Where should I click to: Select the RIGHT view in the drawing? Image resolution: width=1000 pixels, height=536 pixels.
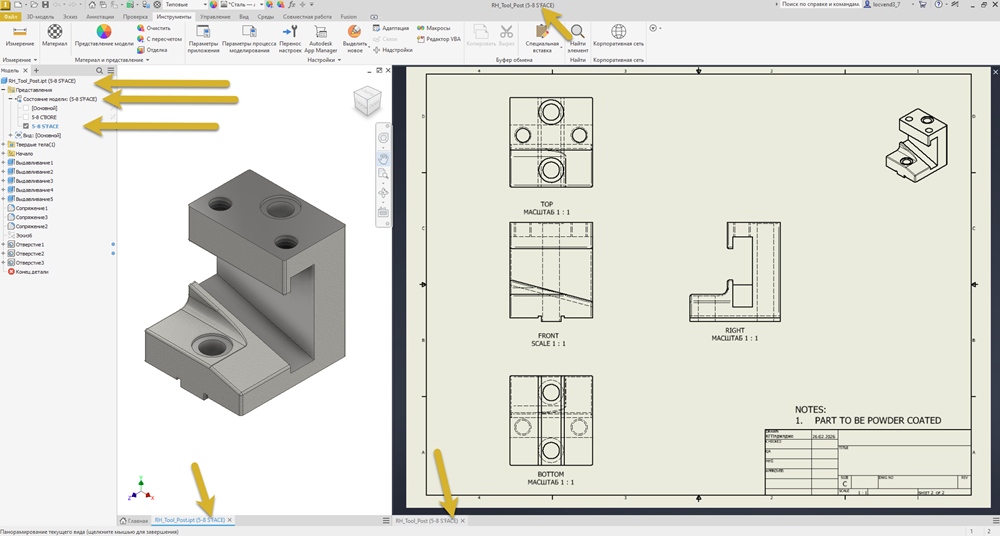pyautogui.click(x=735, y=272)
